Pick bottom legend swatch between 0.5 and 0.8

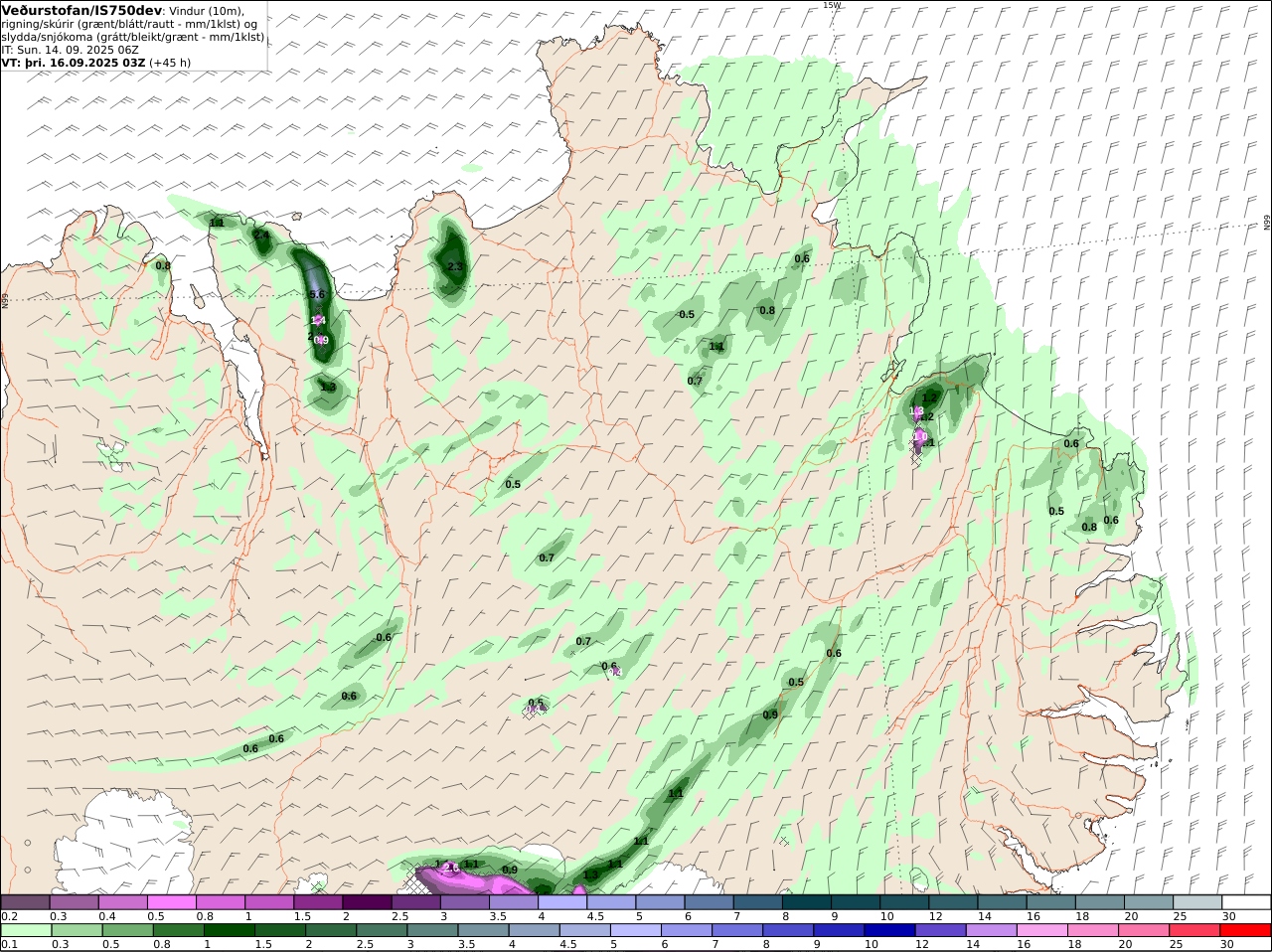click(127, 931)
